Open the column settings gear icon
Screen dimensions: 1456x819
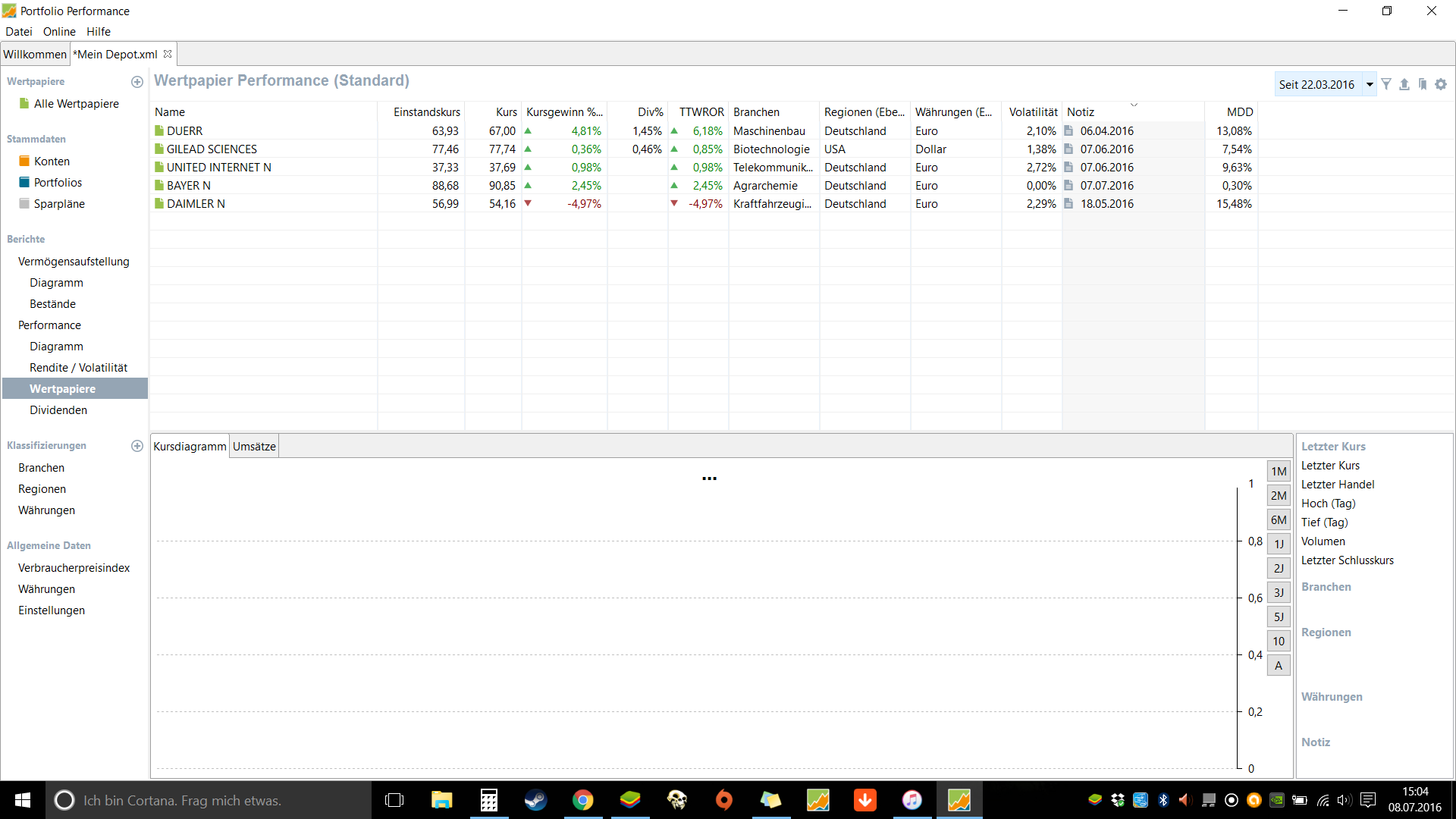pos(1441,84)
